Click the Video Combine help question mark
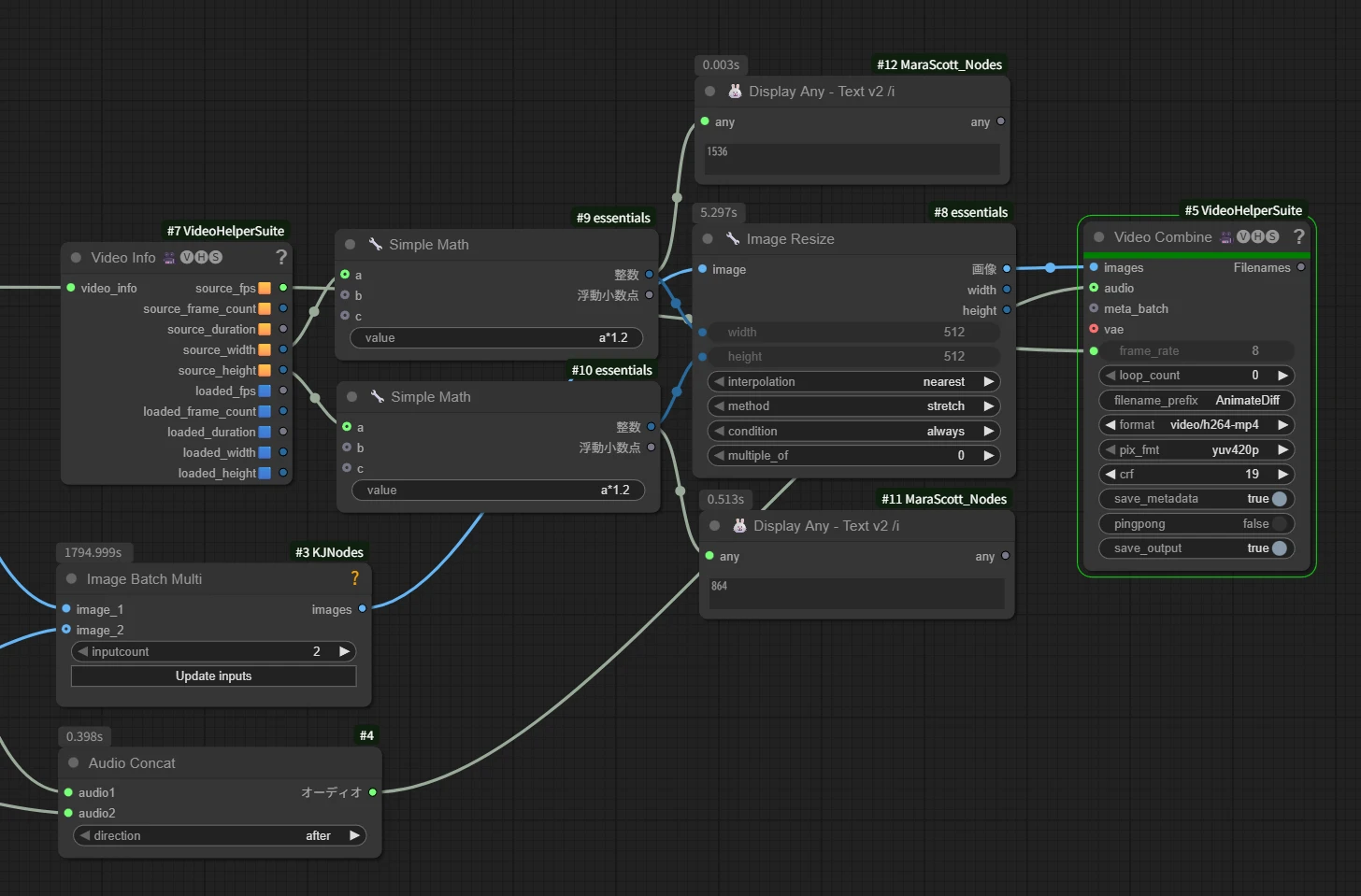This screenshot has height=896, width=1361. click(1298, 236)
